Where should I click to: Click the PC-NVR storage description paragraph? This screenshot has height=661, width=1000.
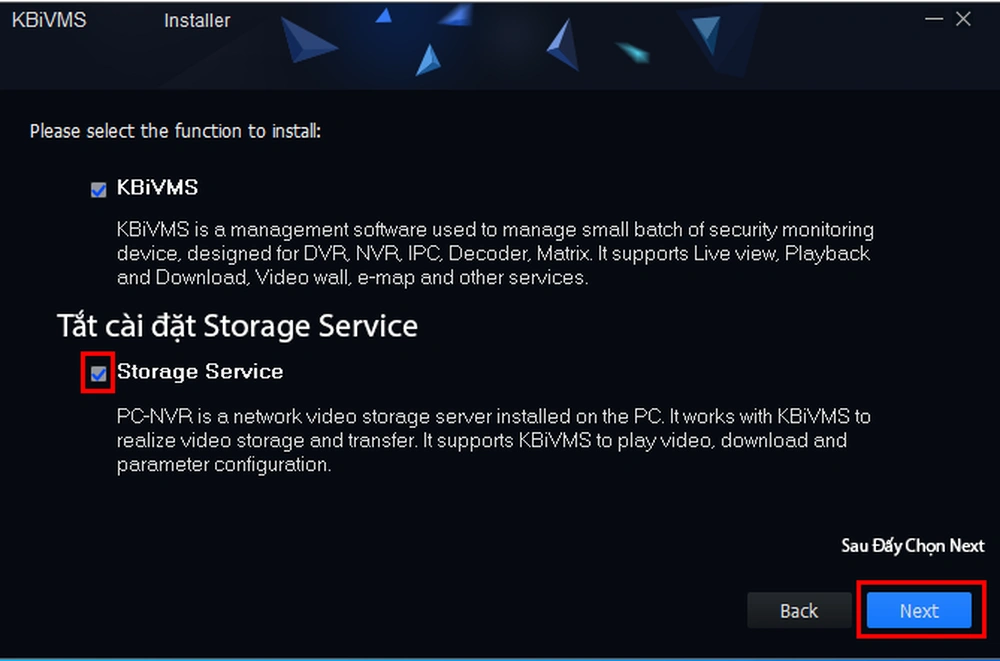pyautogui.click(x=480, y=440)
